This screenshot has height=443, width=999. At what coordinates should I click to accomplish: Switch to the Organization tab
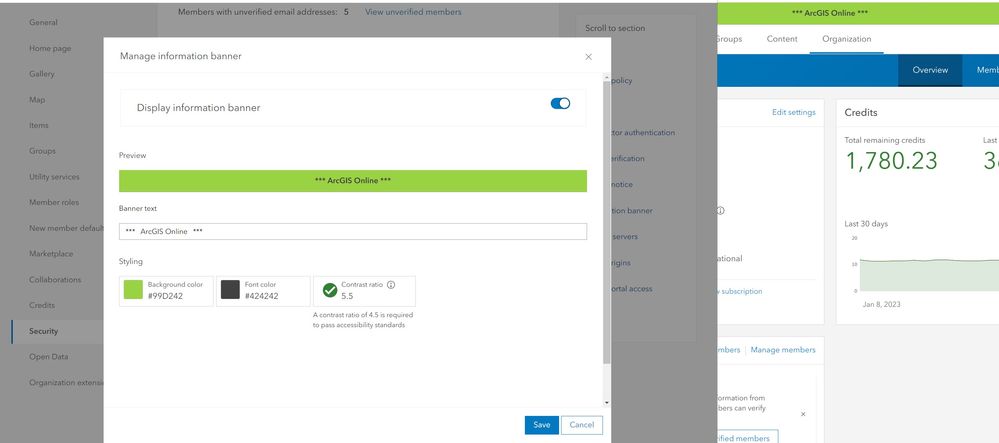(x=846, y=39)
